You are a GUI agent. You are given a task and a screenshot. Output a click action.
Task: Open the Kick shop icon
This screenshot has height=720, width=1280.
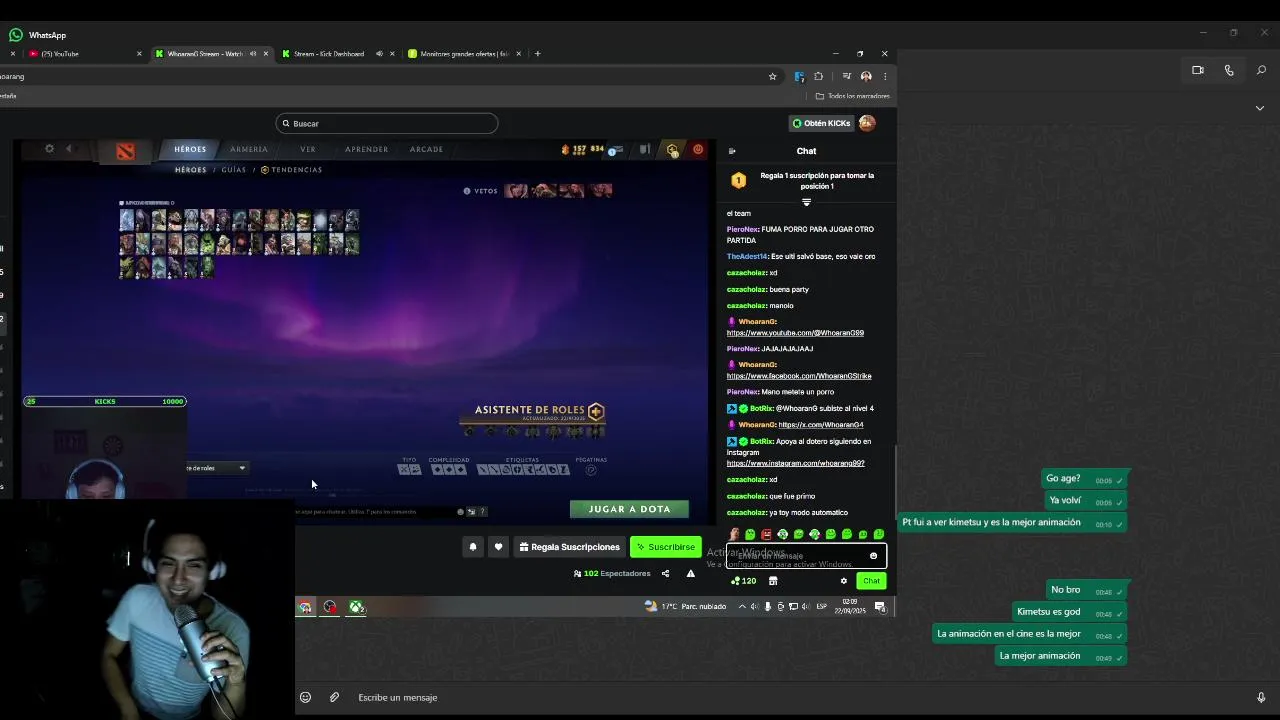pos(773,581)
